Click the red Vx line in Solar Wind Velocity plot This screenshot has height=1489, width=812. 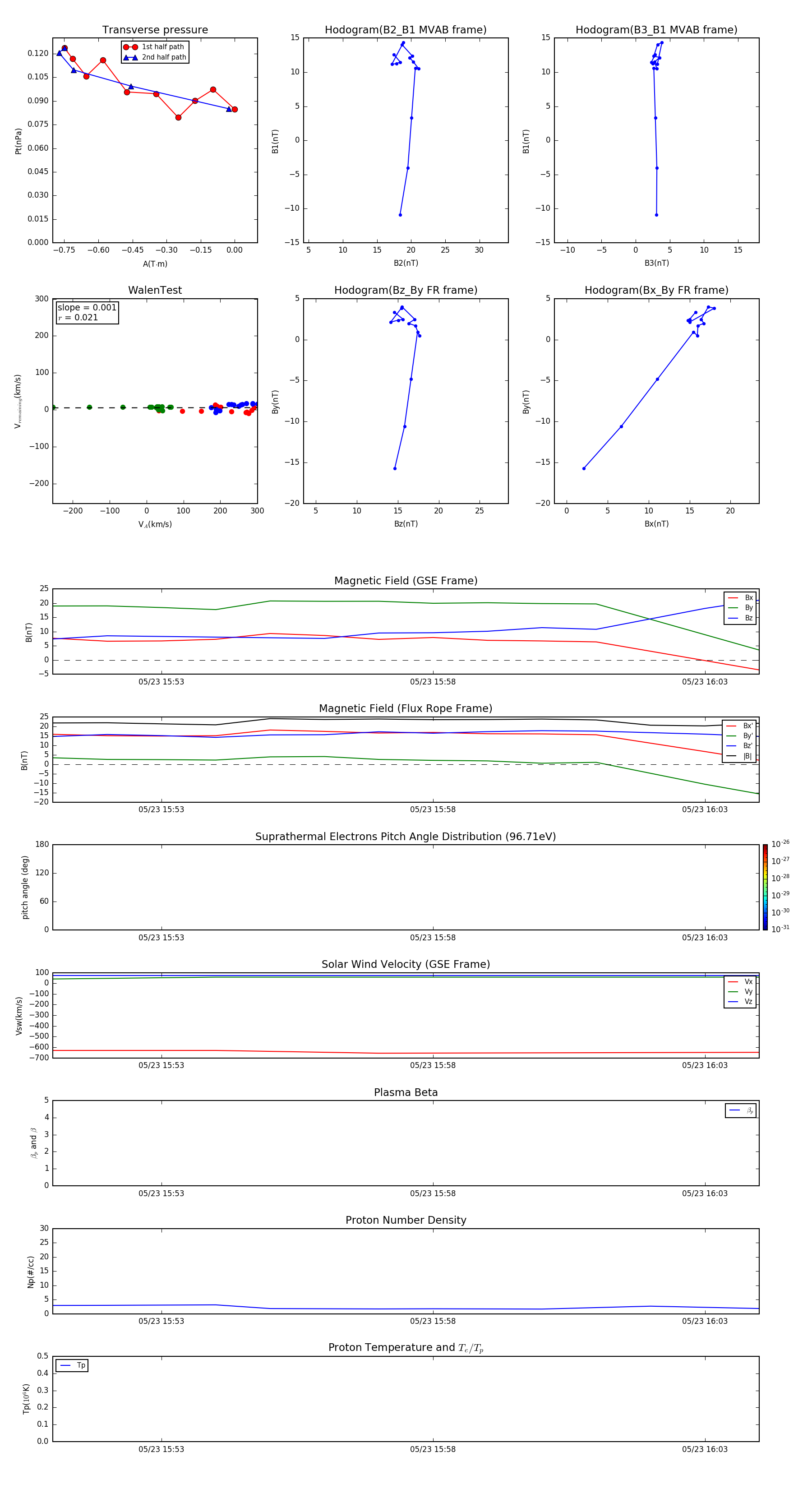click(x=406, y=1052)
